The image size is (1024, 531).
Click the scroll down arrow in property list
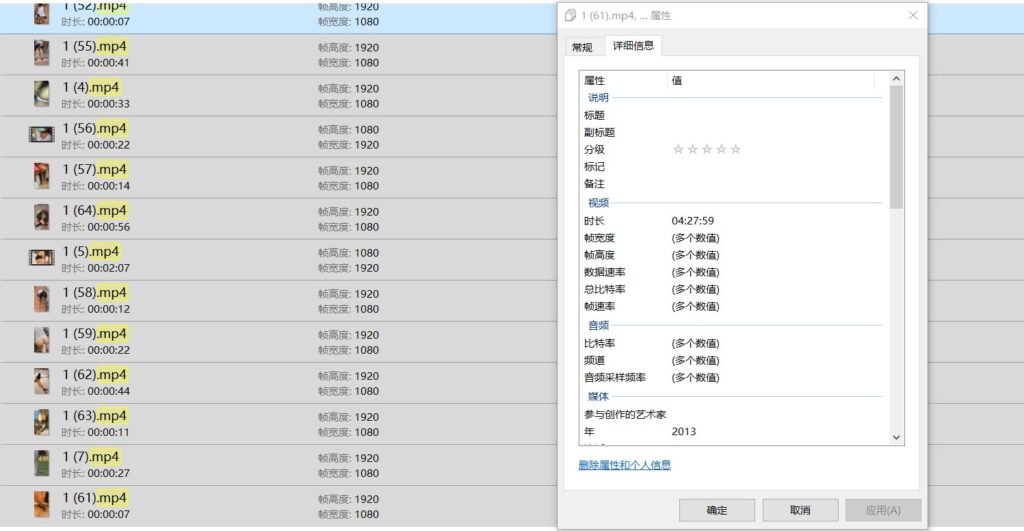[895, 437]
